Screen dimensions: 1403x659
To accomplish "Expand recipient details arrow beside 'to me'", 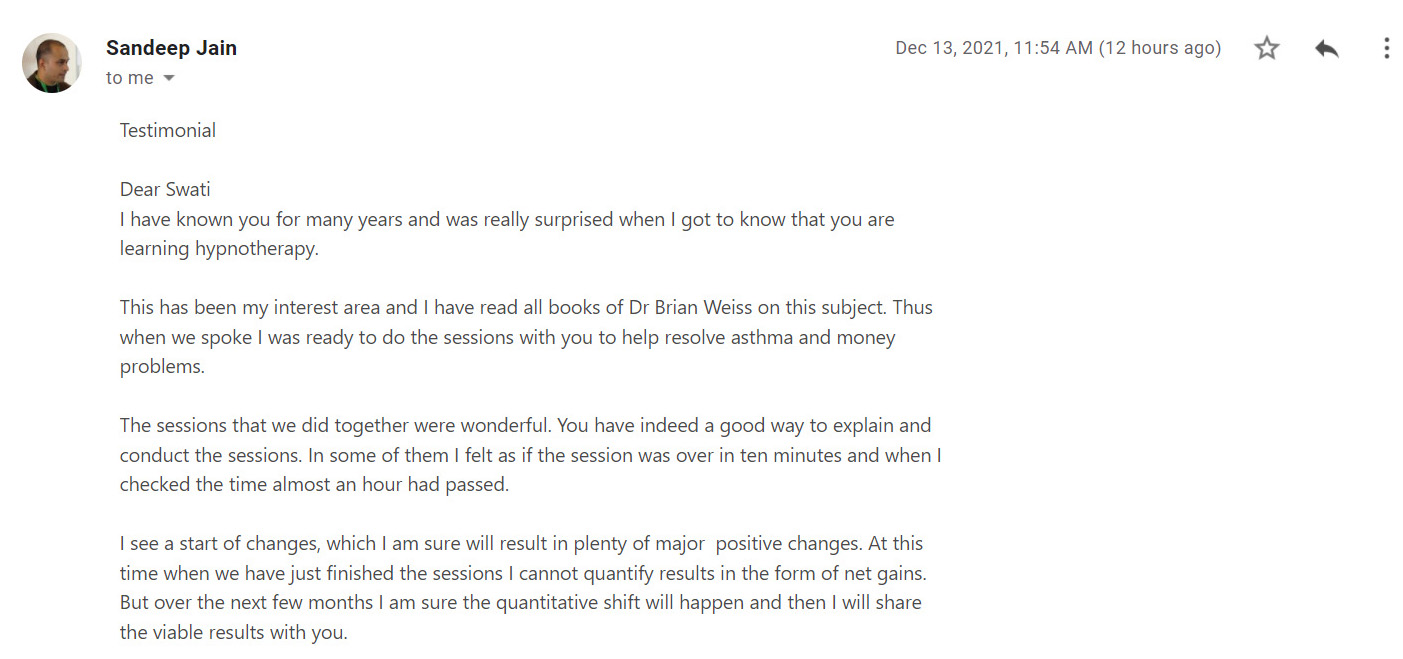I will [x=168, y=79].
